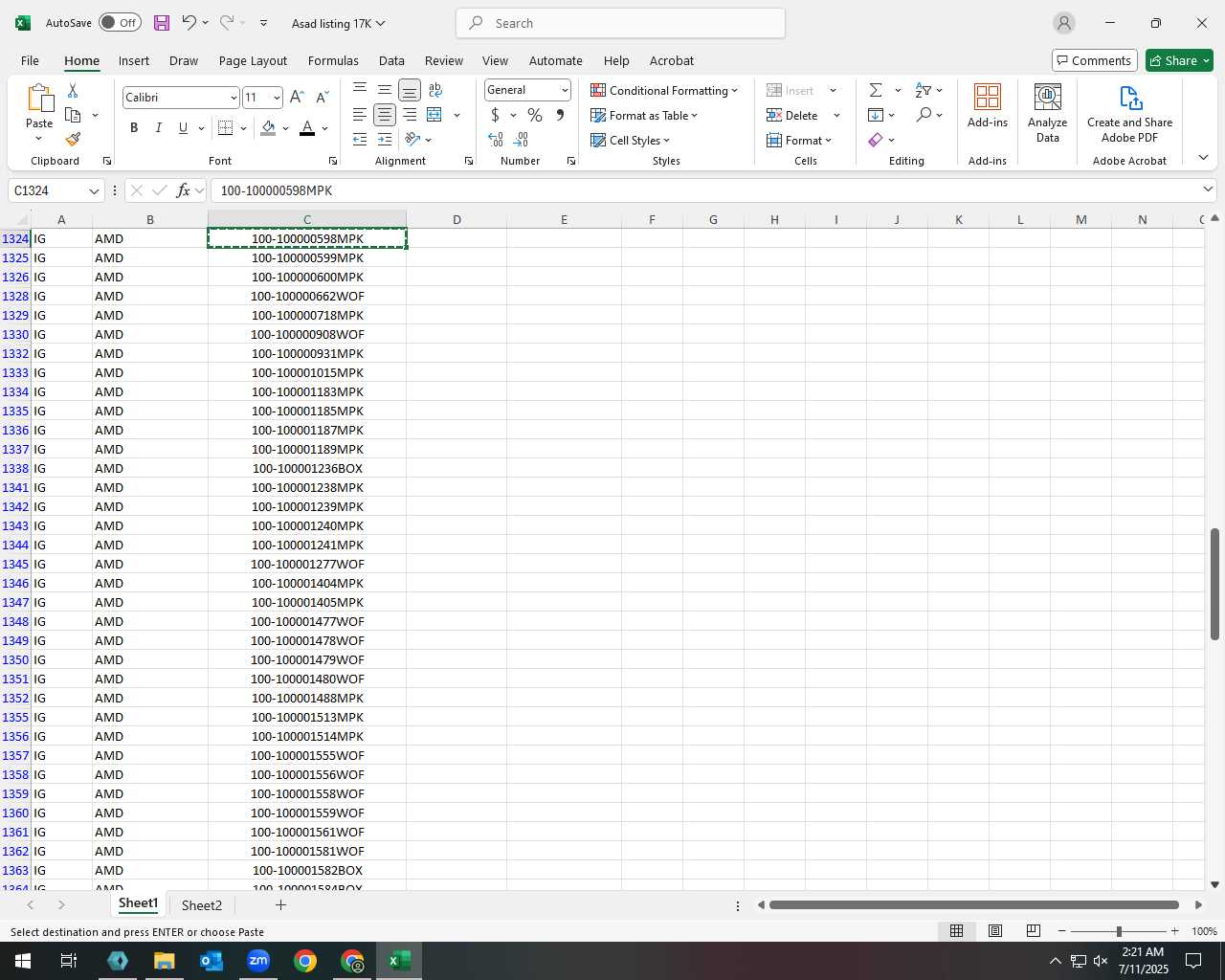Viewport: 1225px width, 980px height.
Task: Click Delete cells button
Action: [792, 115]
